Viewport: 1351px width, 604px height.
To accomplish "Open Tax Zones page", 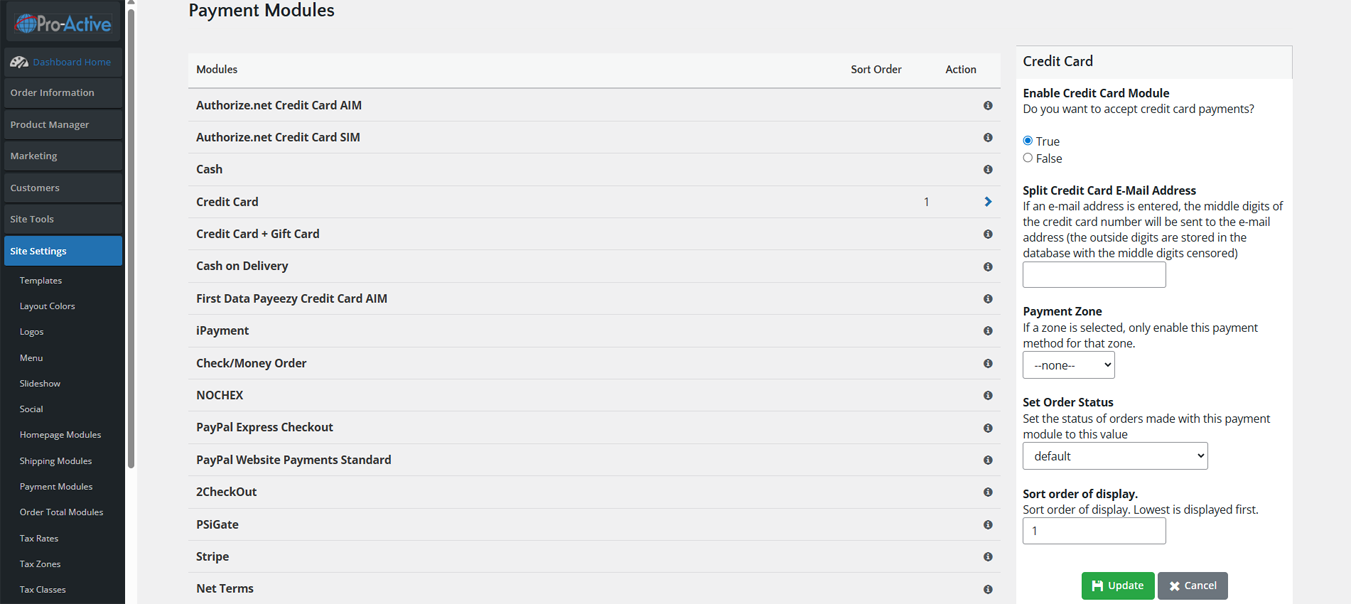I will [x=40, y=564].
